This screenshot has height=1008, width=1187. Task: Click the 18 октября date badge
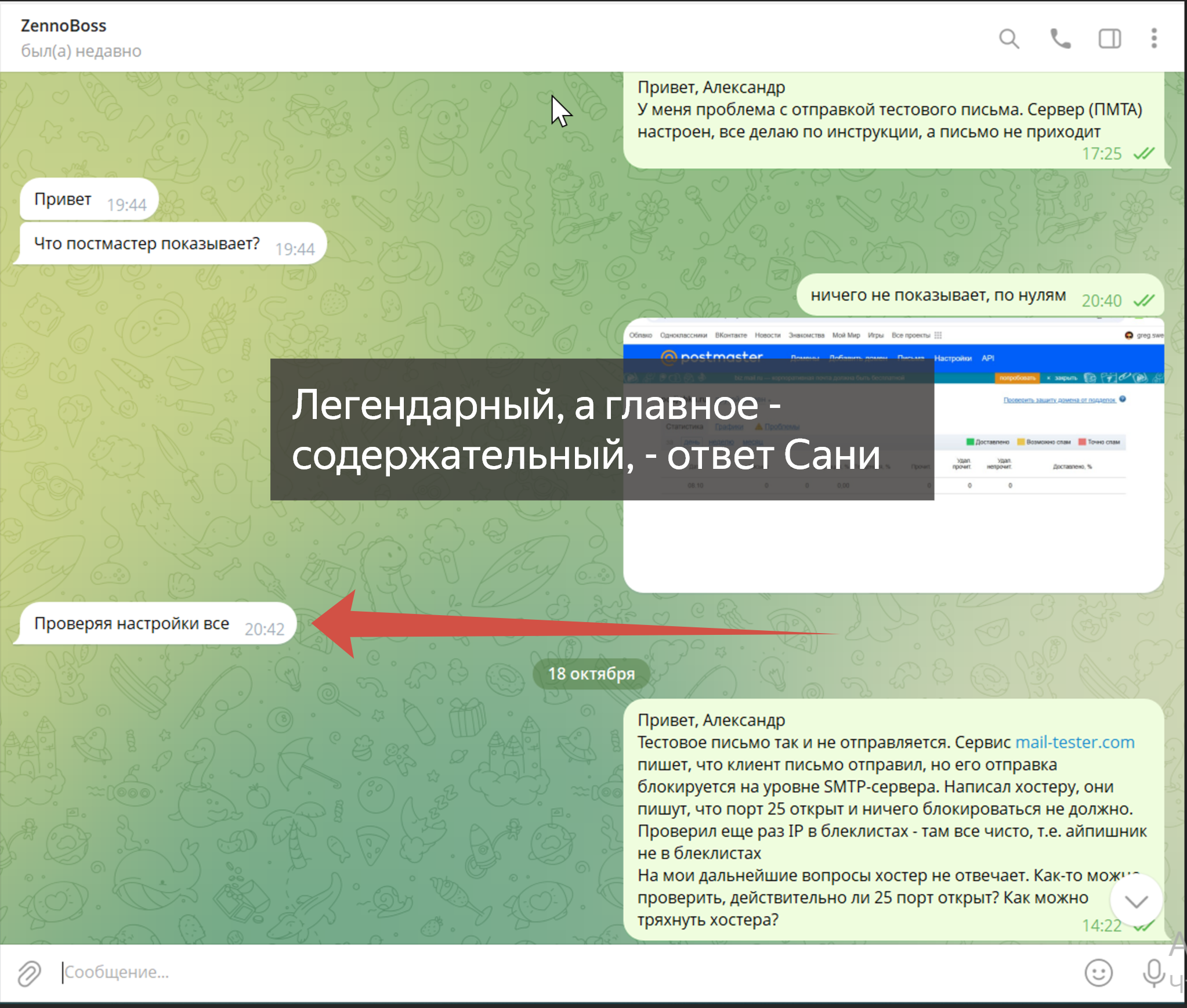pyautogui.click(x=591, y=674)
